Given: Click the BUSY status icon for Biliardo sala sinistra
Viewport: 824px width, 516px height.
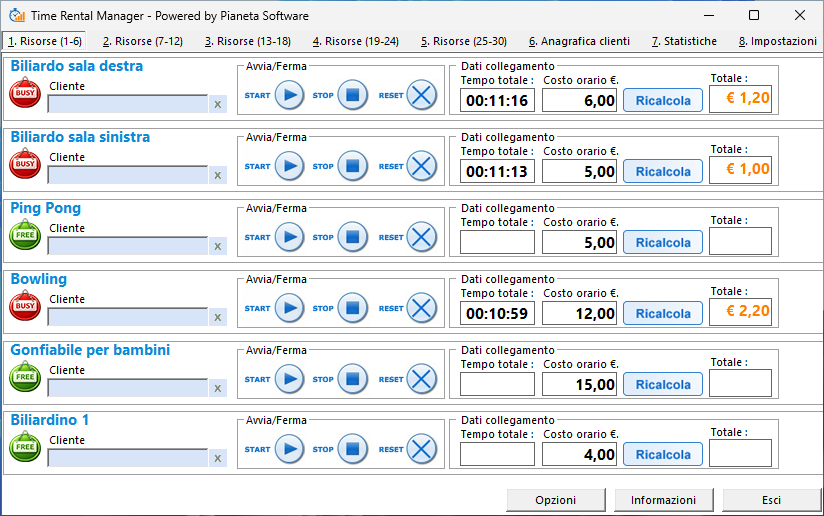Looking at the screenshot, I should point(25,163).
